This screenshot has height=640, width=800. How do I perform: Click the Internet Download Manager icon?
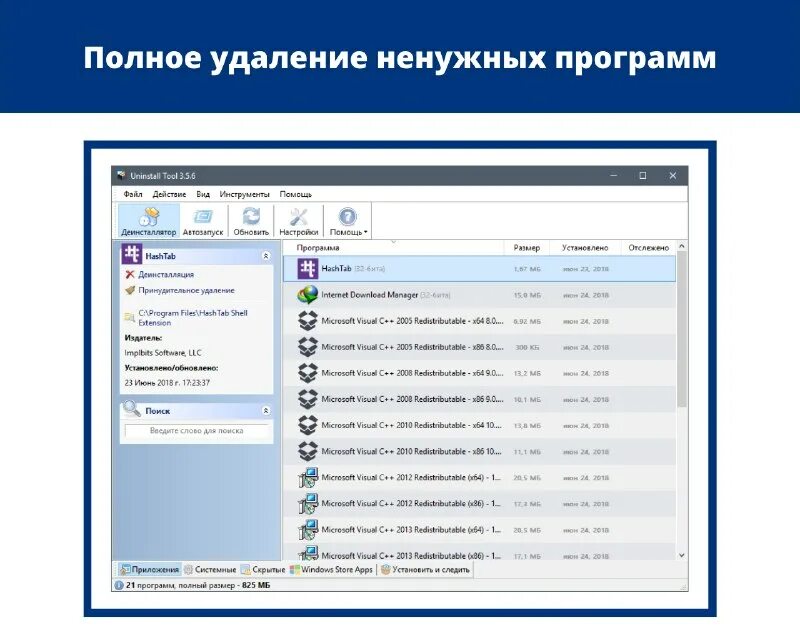(x=308, y=293)
